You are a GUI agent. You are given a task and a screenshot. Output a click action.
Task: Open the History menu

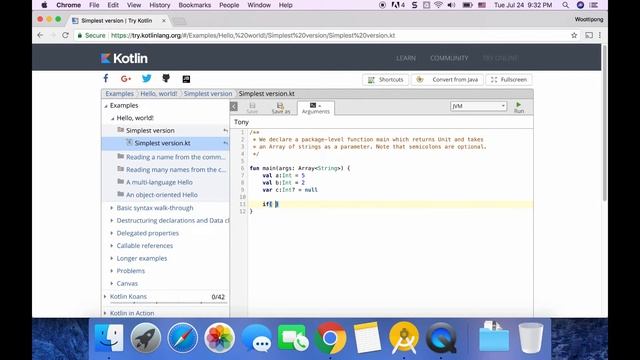[x=160, y=5]
